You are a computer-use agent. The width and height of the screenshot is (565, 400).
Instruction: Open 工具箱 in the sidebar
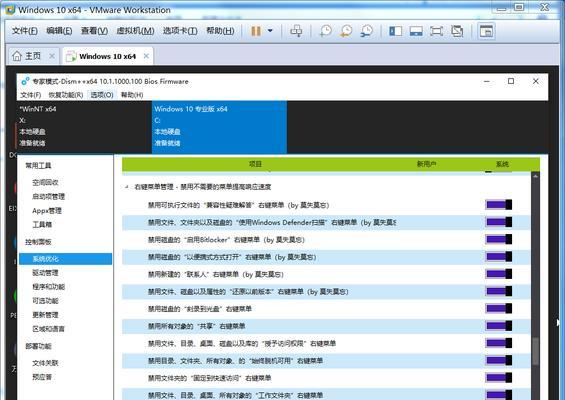pos(42,225)
